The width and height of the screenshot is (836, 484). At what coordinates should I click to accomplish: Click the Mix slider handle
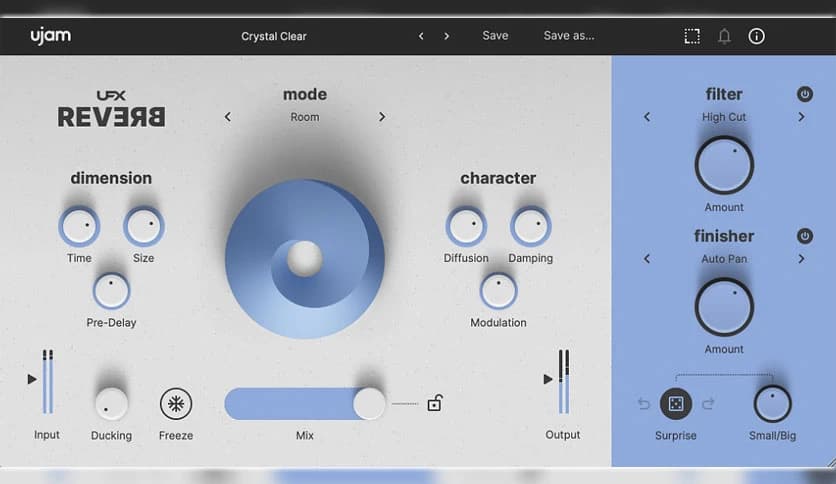click(369, 404)
